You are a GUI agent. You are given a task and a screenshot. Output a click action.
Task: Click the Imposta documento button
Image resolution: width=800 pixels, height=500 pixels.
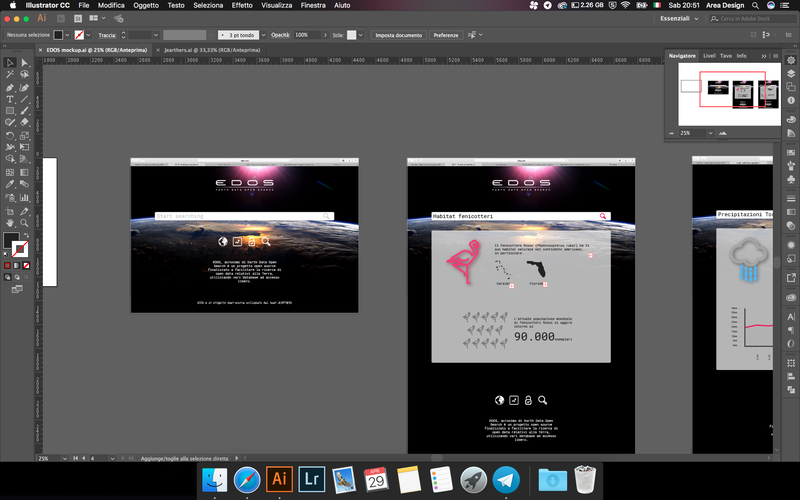click(x=398, y=35)
